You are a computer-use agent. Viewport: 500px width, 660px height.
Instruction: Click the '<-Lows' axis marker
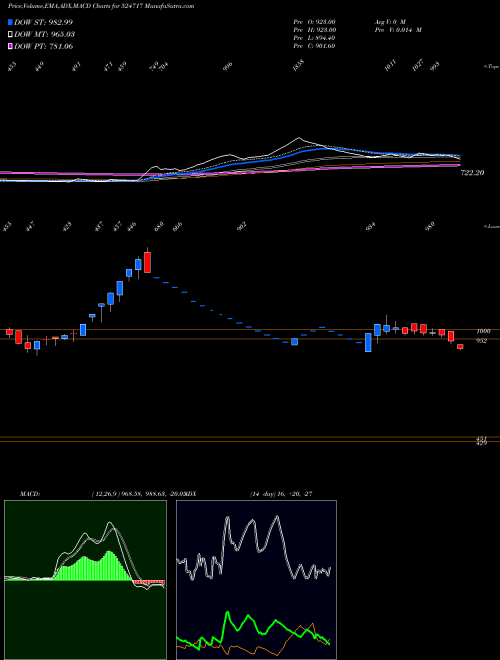point(491,227)
